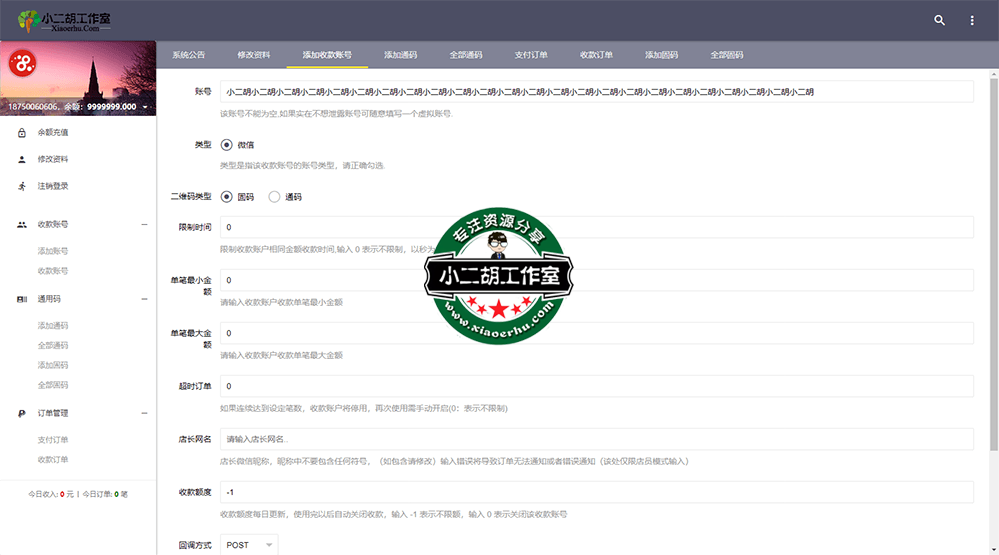Open 支付订单 link under 订单管理
Image resolution: width=999 pixels, height=555 pixels.
53,440
